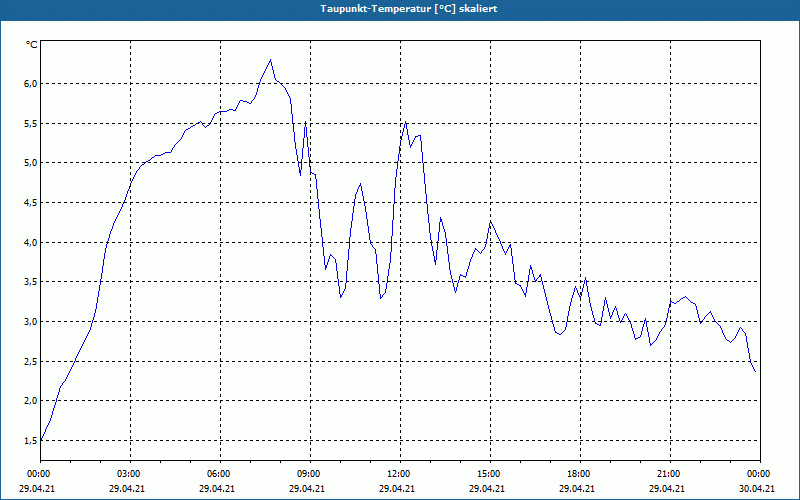Select the '06:00' time label

pyautogui.click(x=217, y=474)
